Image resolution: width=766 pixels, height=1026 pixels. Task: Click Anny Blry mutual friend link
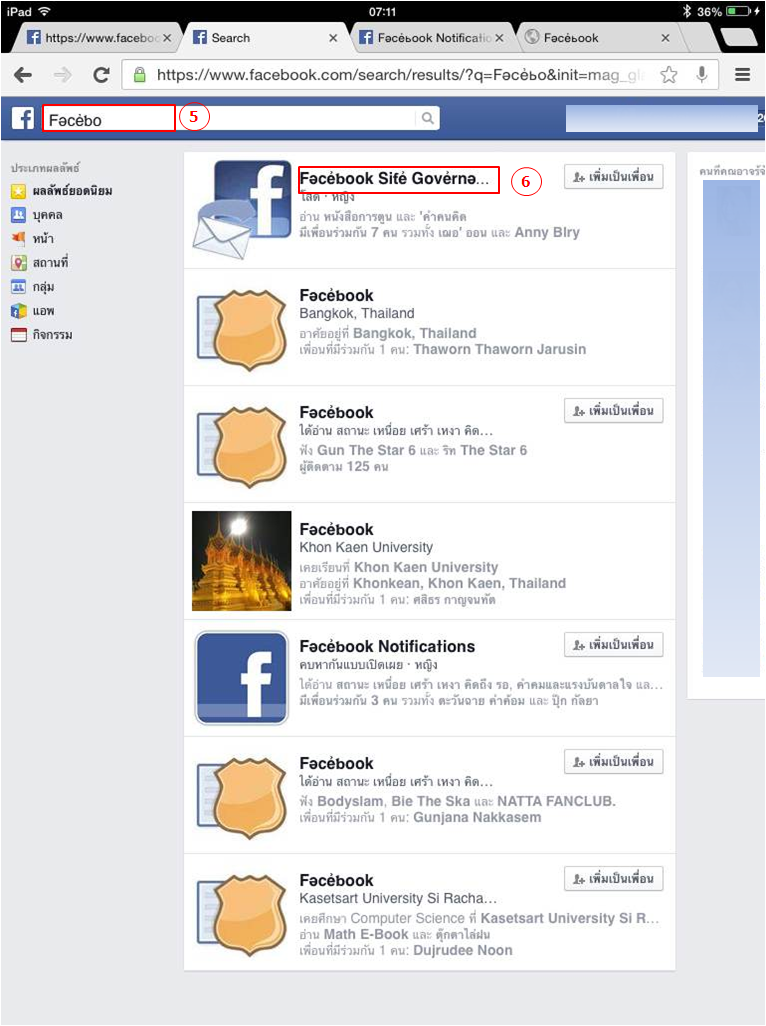(x=547, y=232)
